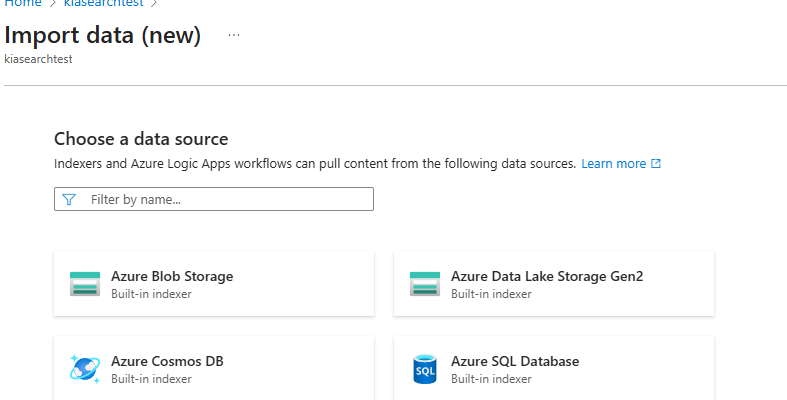Screen dimensions: 787x400
Task: Click the kiasearchtest subtitle below page title
Action: (38, 59)
